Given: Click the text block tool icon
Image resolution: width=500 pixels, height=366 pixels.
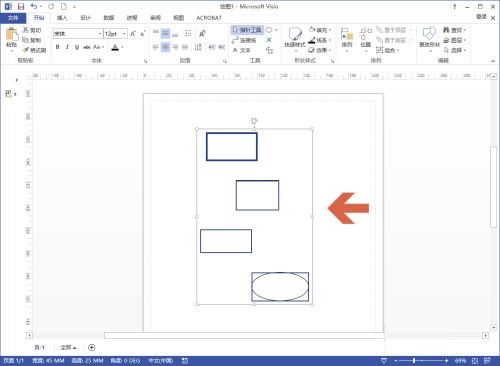Looking at the screenshot, I should click(269, 50).
